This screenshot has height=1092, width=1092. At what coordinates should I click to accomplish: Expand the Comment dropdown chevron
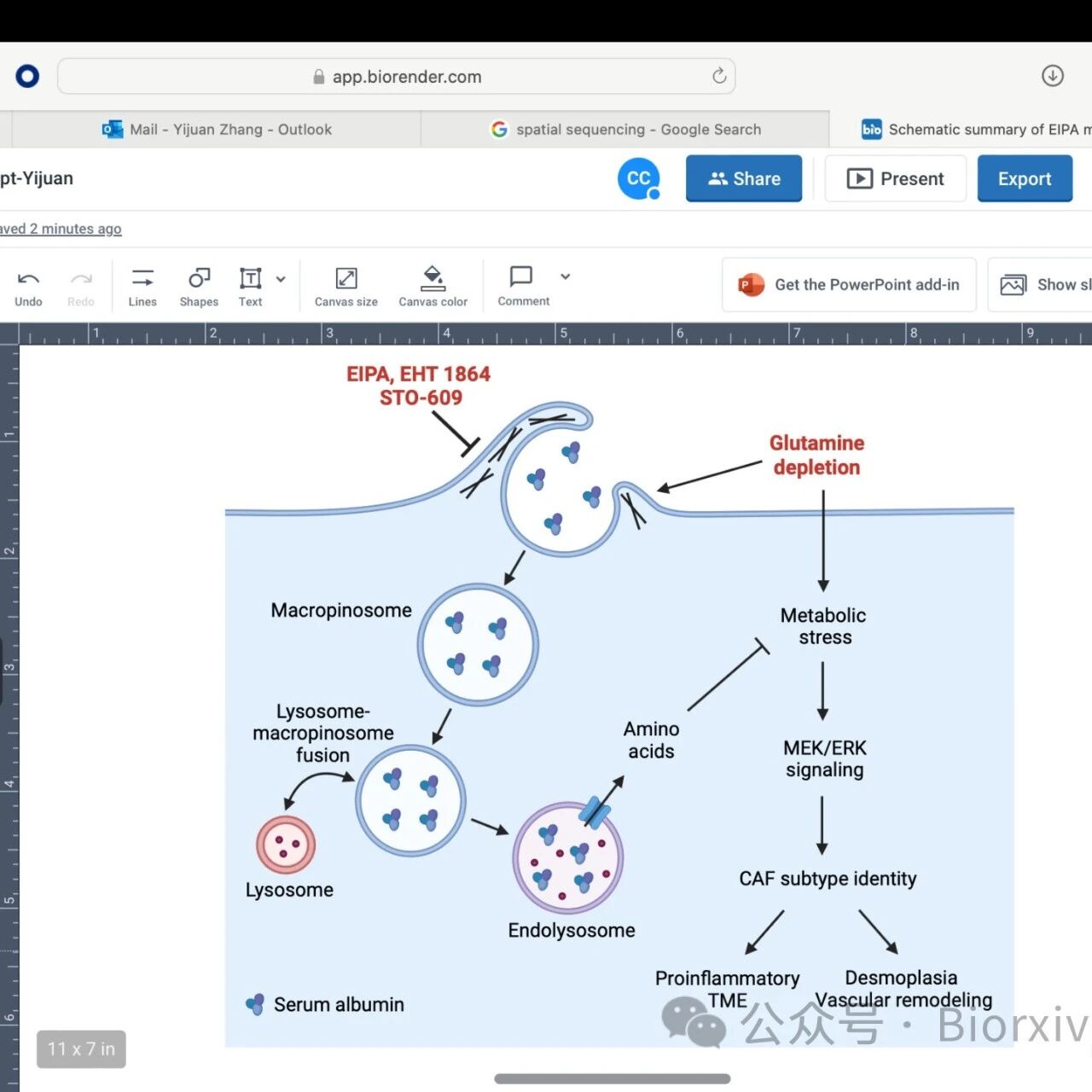pos(565,276)
